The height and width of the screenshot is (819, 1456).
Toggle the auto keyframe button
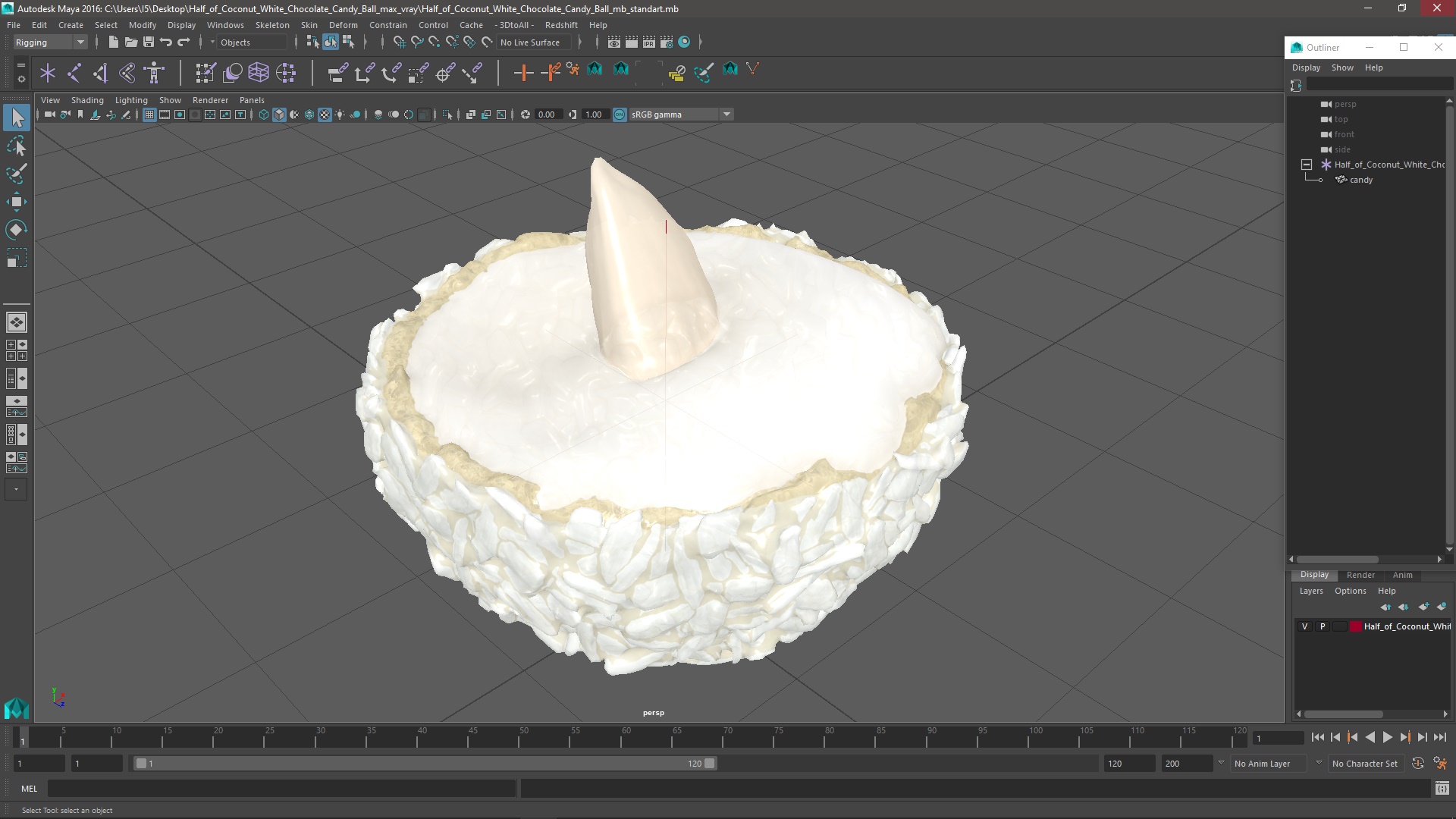point(1418,764)
